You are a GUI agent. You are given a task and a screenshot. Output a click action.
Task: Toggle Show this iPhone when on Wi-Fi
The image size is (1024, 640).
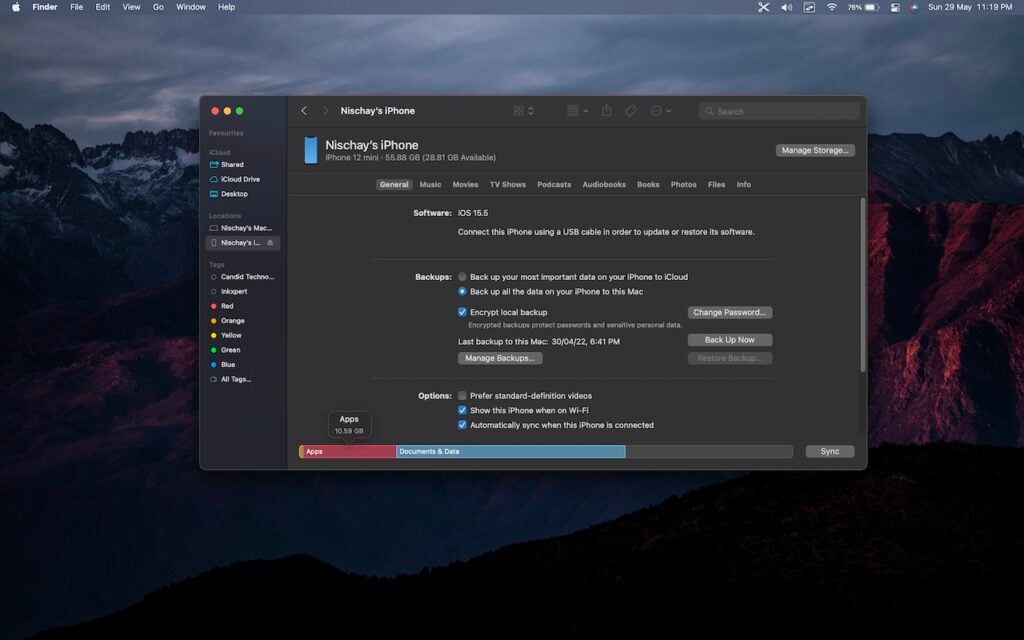click(x=462, y=411)
